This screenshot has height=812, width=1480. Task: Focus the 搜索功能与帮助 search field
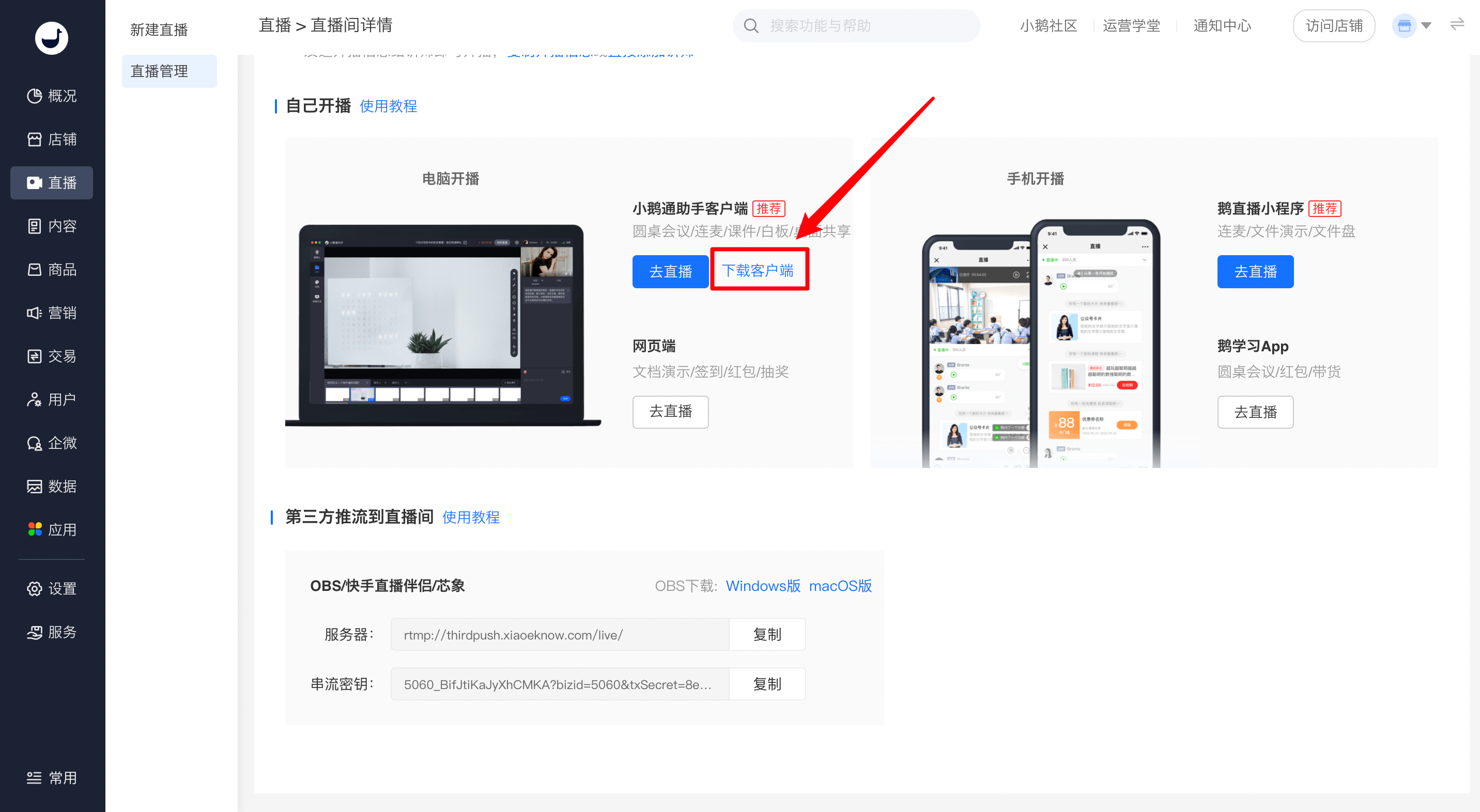click(x=856, y=26)
